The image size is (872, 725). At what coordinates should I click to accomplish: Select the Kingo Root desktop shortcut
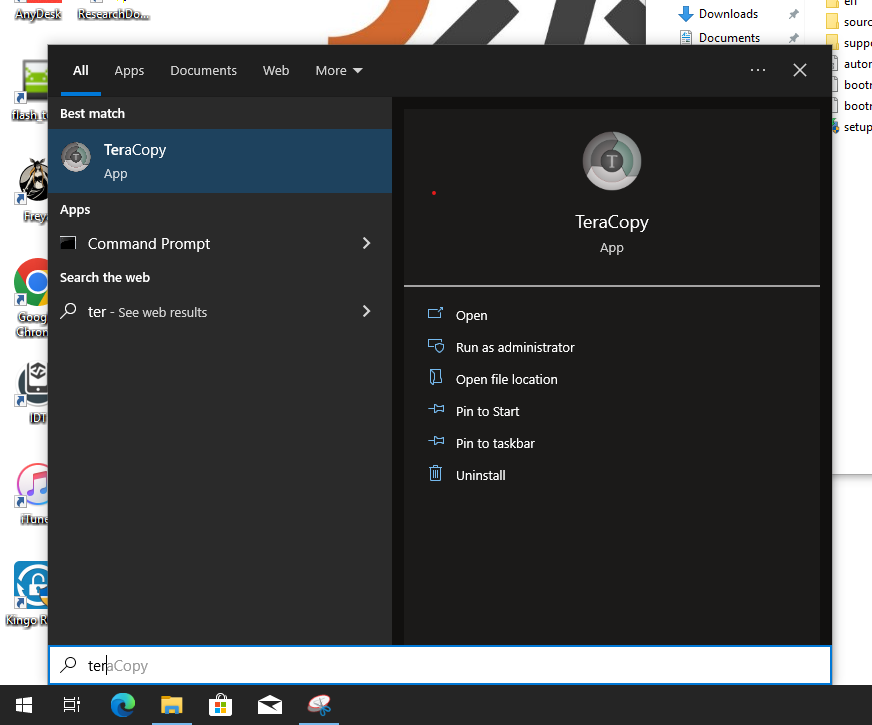pyautogui.click(x=28, y=593)
